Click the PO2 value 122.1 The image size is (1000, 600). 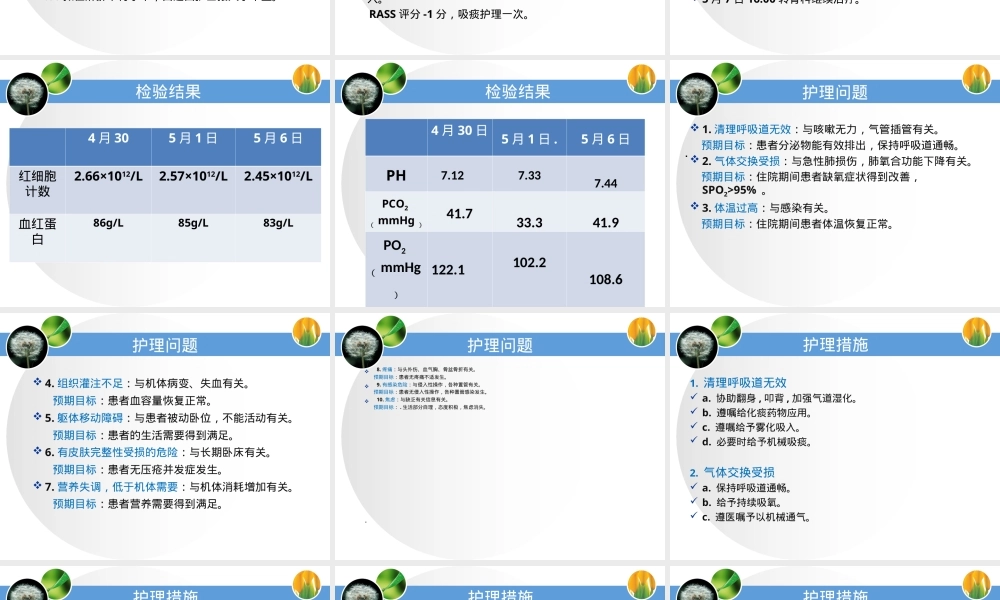(448, 270)
